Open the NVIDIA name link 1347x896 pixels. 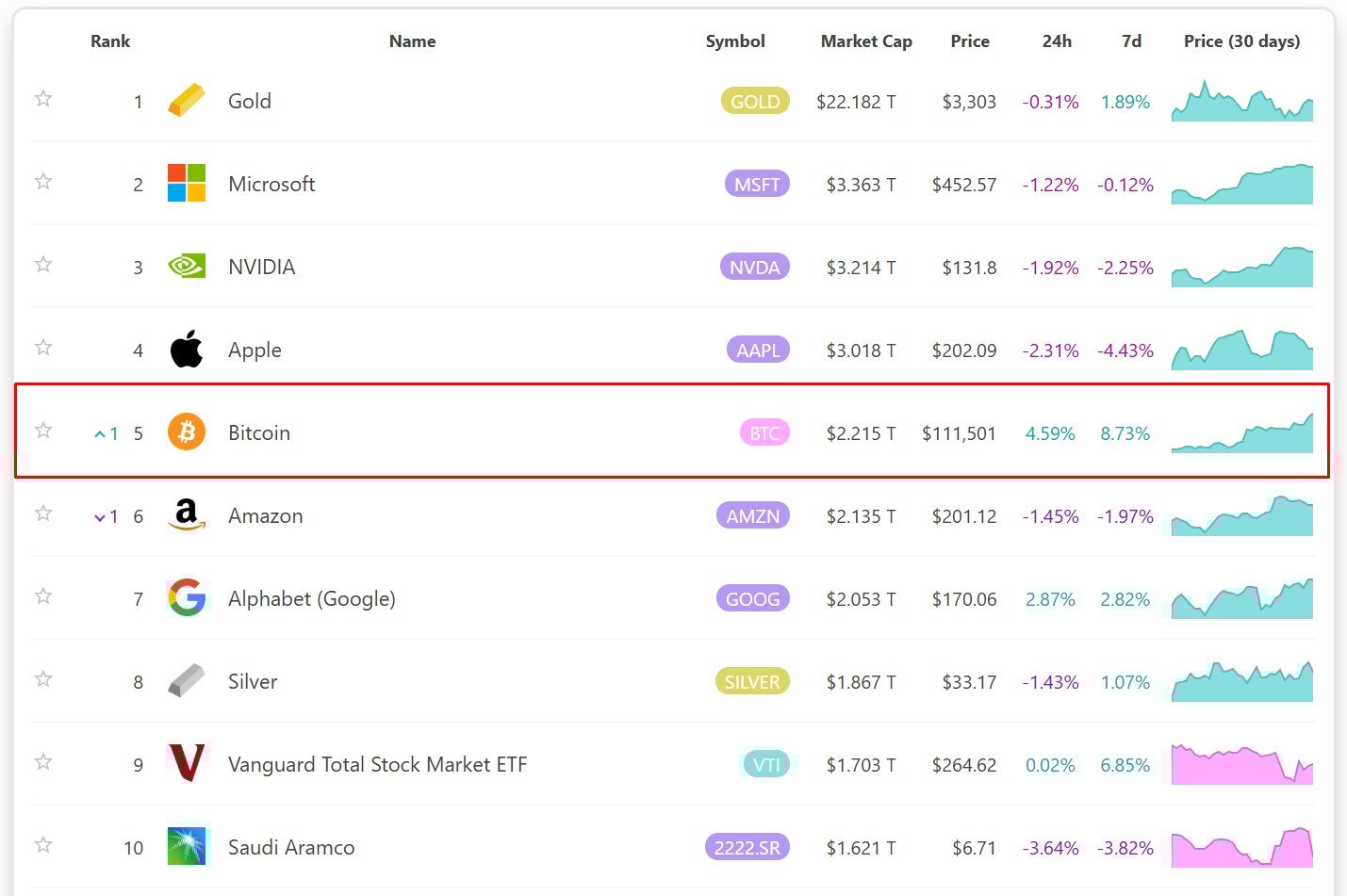(262, 267)
